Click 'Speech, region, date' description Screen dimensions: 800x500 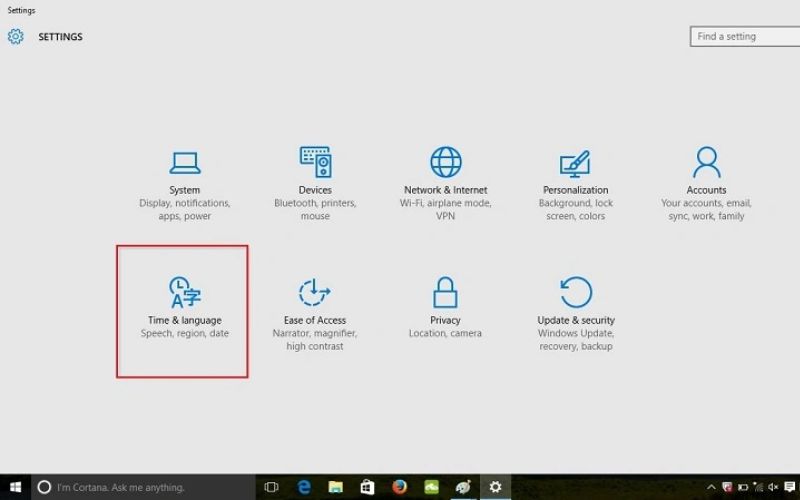pyautogui.click(x=185, y=333)
